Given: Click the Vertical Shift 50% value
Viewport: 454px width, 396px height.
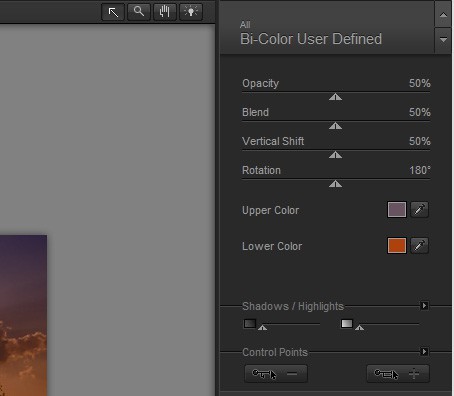Looking at the screenshot, I should pos(420,141).
